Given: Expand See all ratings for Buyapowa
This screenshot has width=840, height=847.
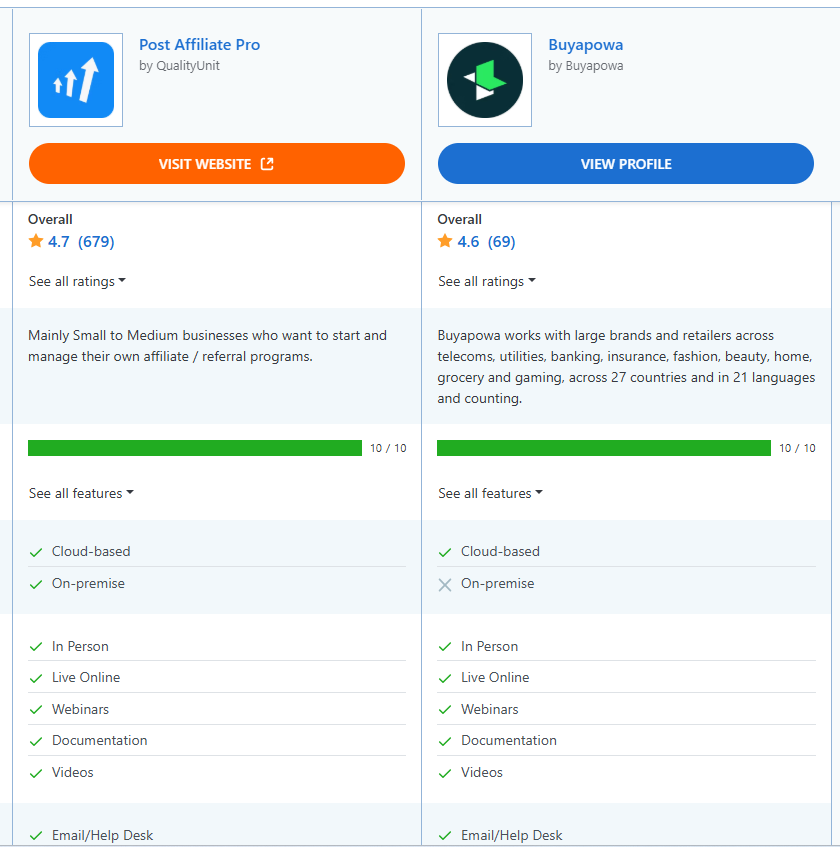Looking at the screenshot, I should (x=486, y=281).
